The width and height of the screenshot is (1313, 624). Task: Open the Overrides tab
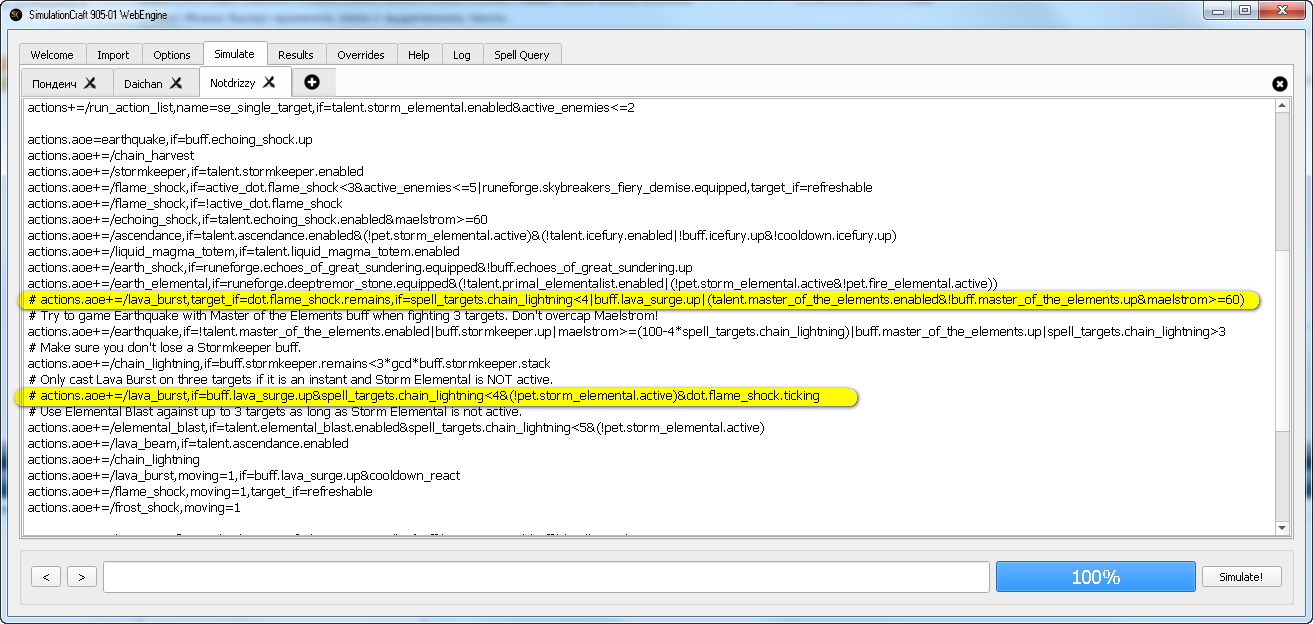(x=361, y=55)
